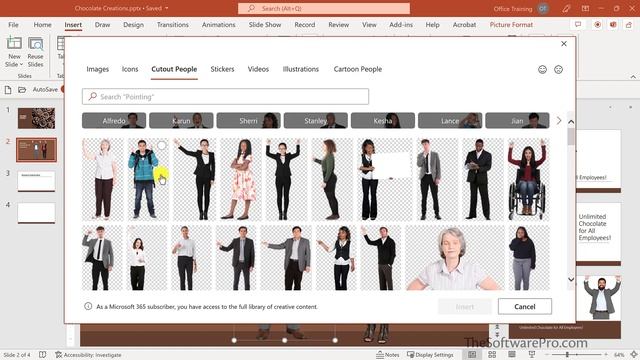The height and width of the screenshot is (360, 640).
Task: Select slide 3 thumbnail
Action: 36,181
